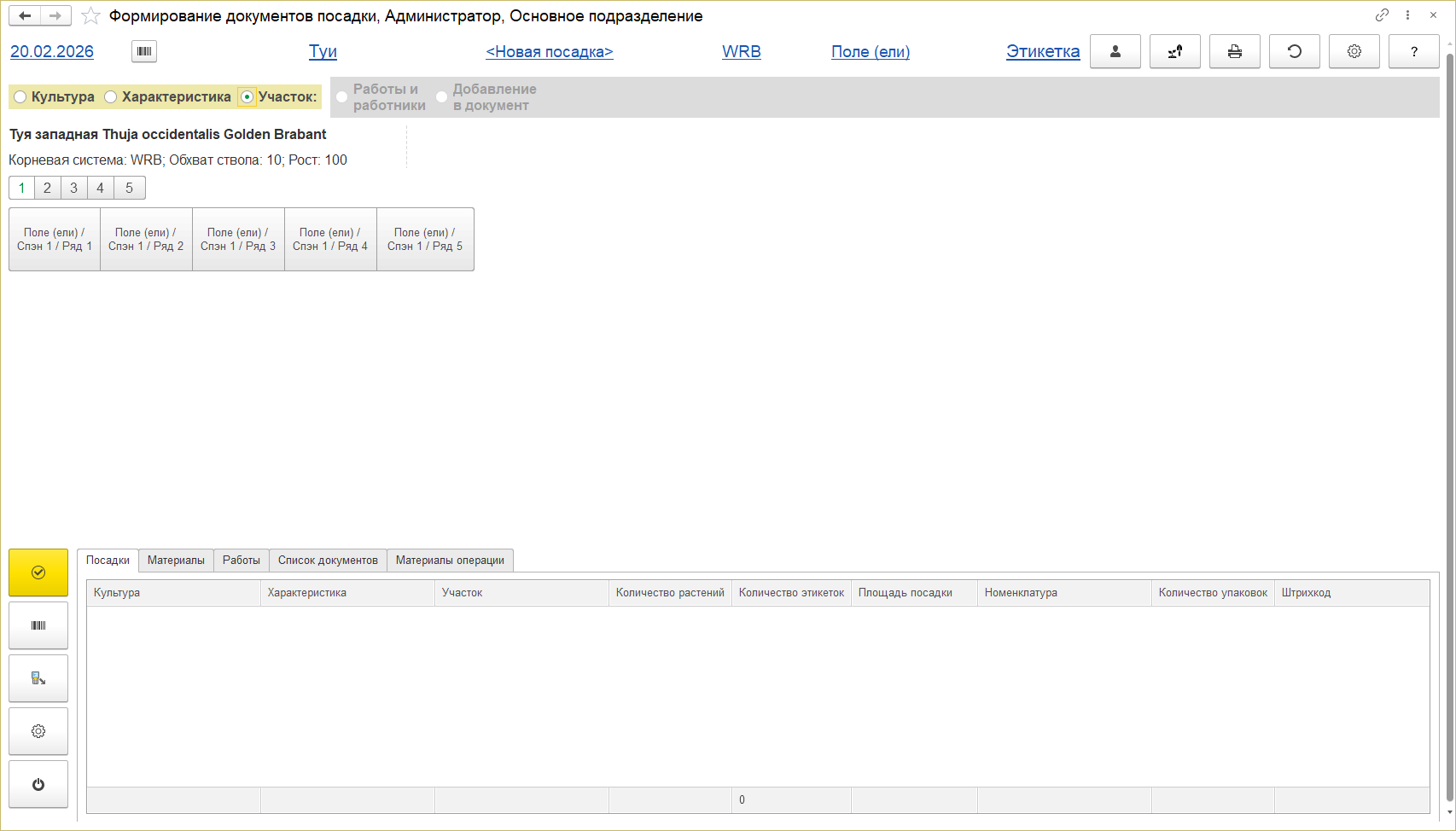Click the power icon button
1456x831 pixels.
(x=38, y=784)
